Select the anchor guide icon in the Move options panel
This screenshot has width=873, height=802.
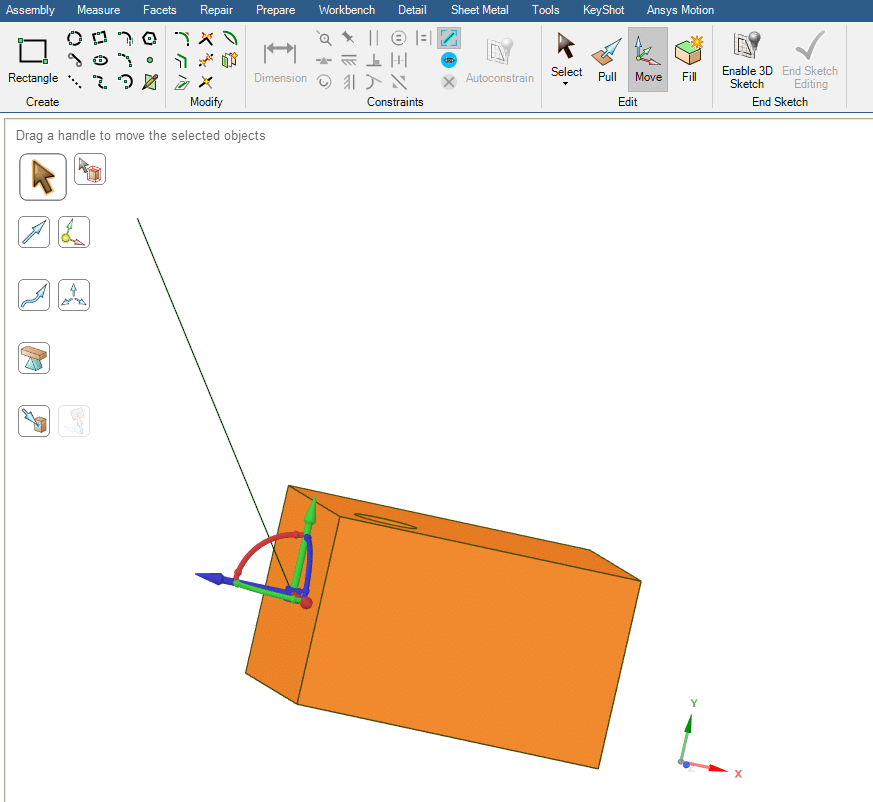74,232
